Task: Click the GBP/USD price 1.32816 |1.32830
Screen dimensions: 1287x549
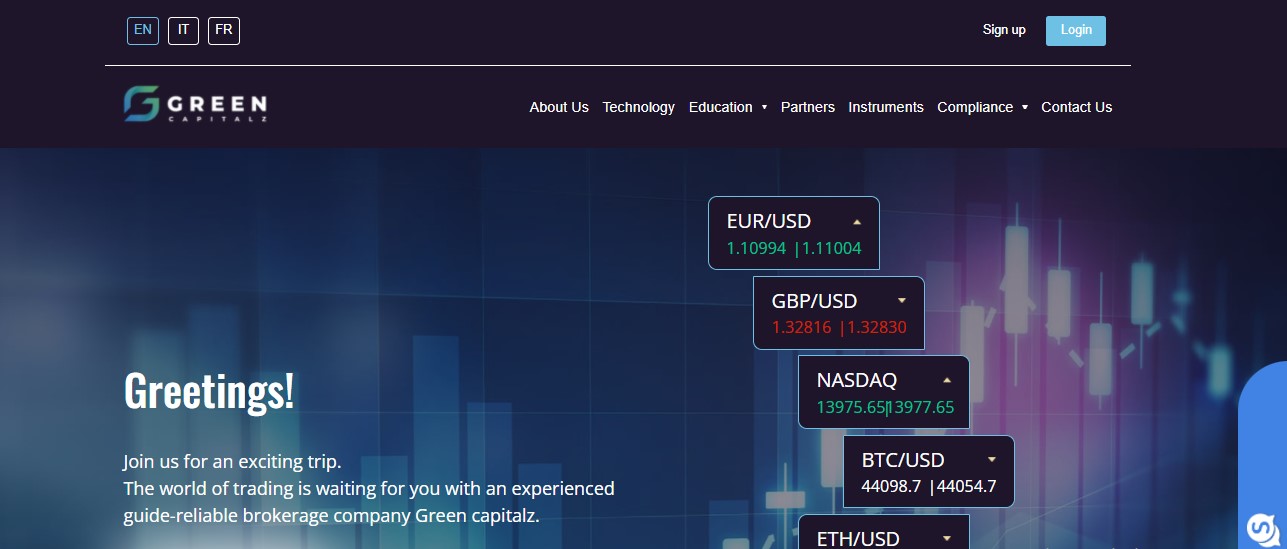Action: [x=839, y=328]
